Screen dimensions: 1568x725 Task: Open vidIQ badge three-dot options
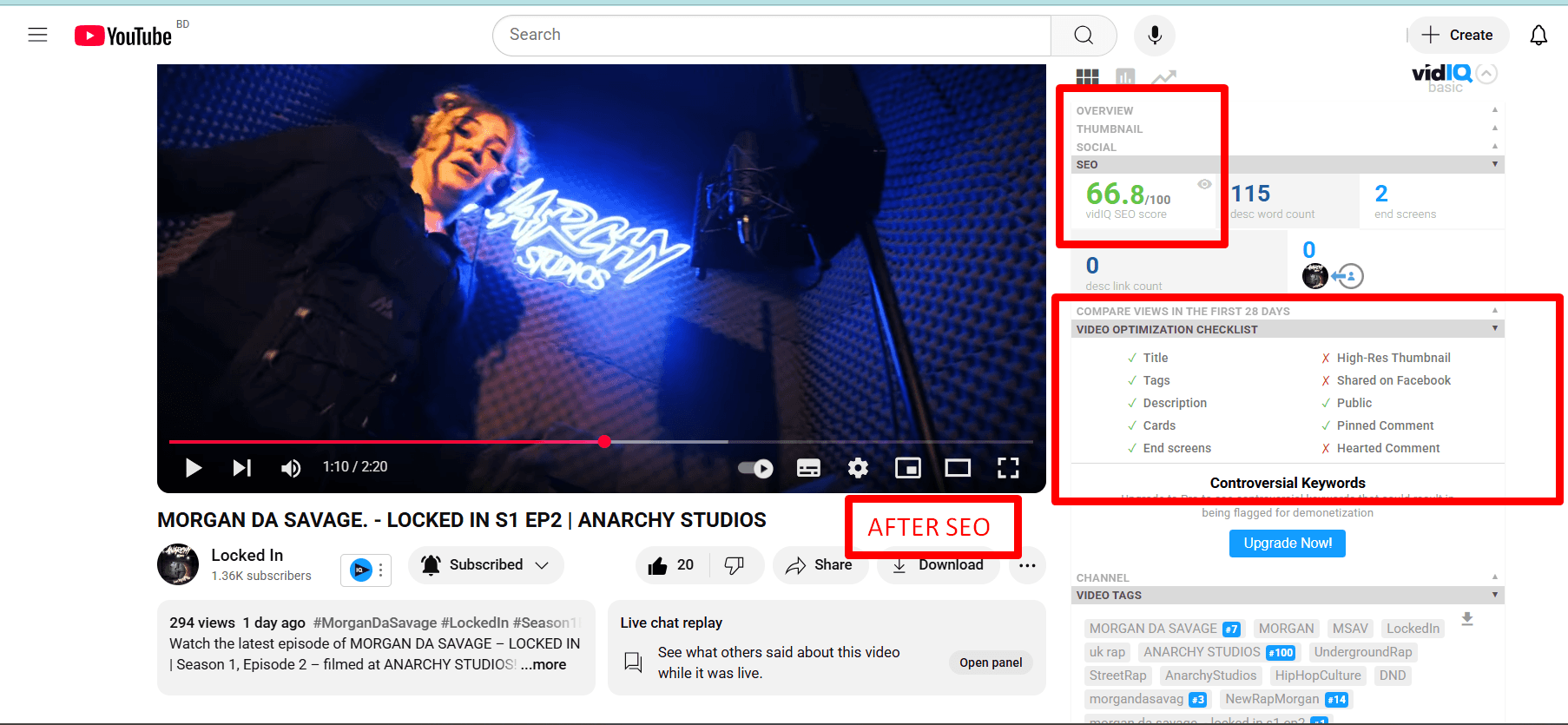[x=381, y=570]
